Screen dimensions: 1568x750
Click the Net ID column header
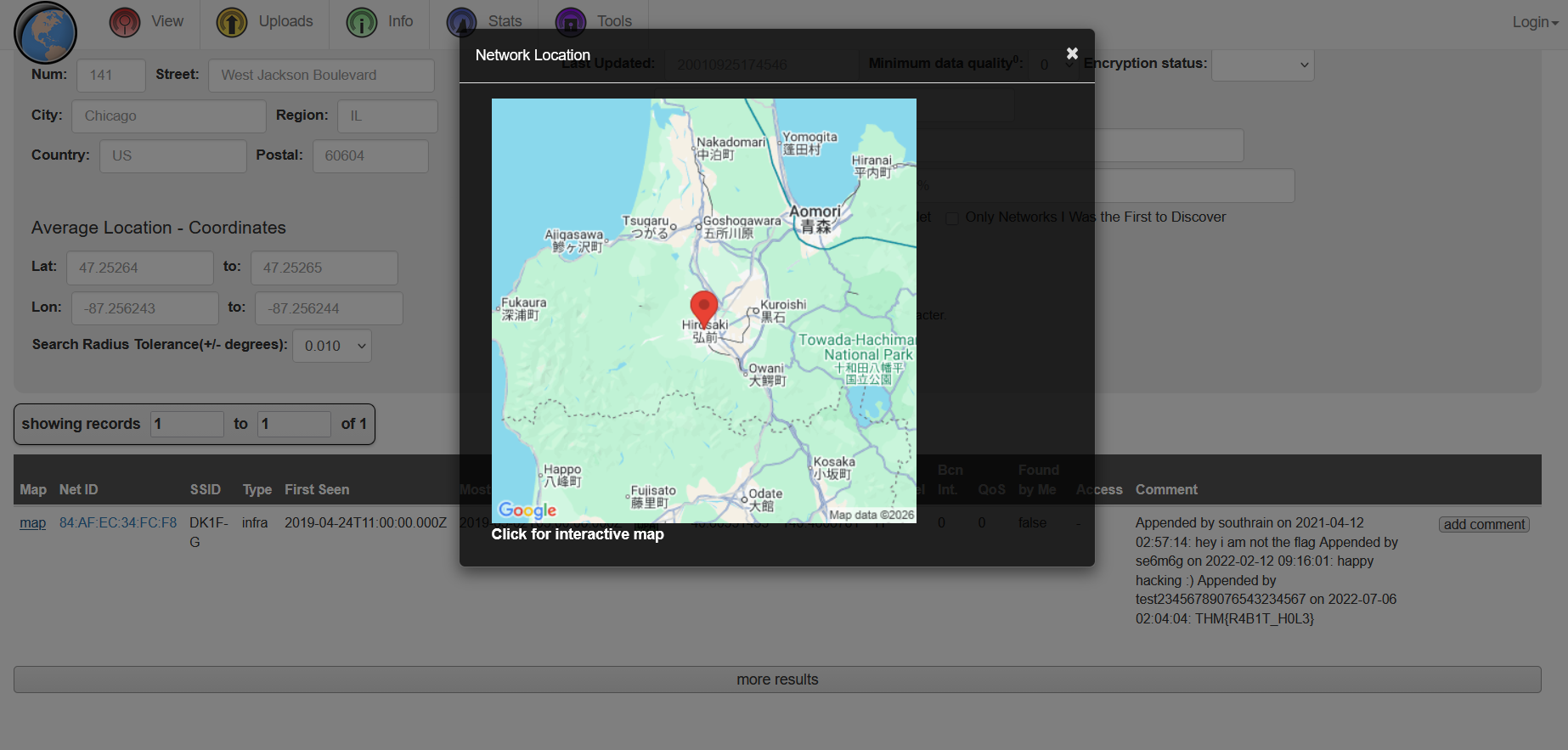(x=78, y=490)
